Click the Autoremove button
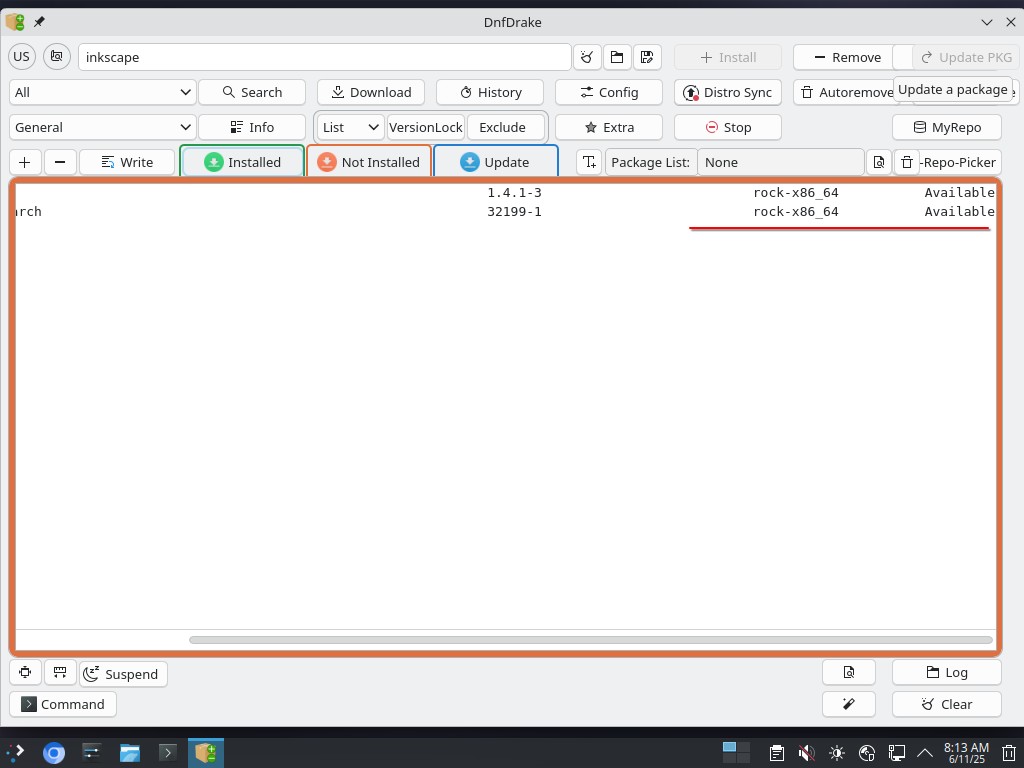This screenshot has width=1024, height=768. (x=846, y=92)
